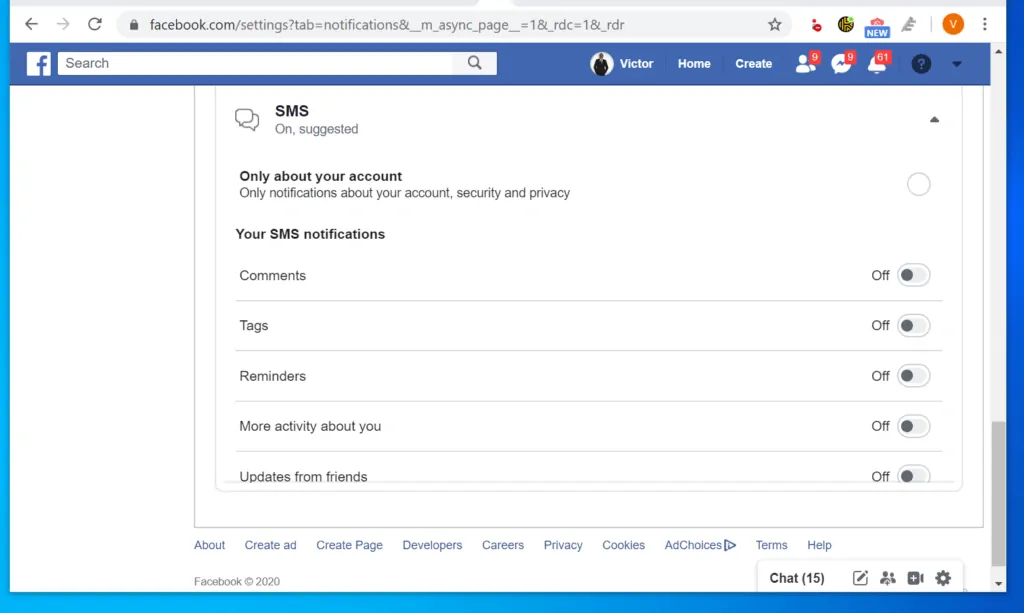Click the scrollbar down arrow

pyautogui.click(x=999, y=584)
